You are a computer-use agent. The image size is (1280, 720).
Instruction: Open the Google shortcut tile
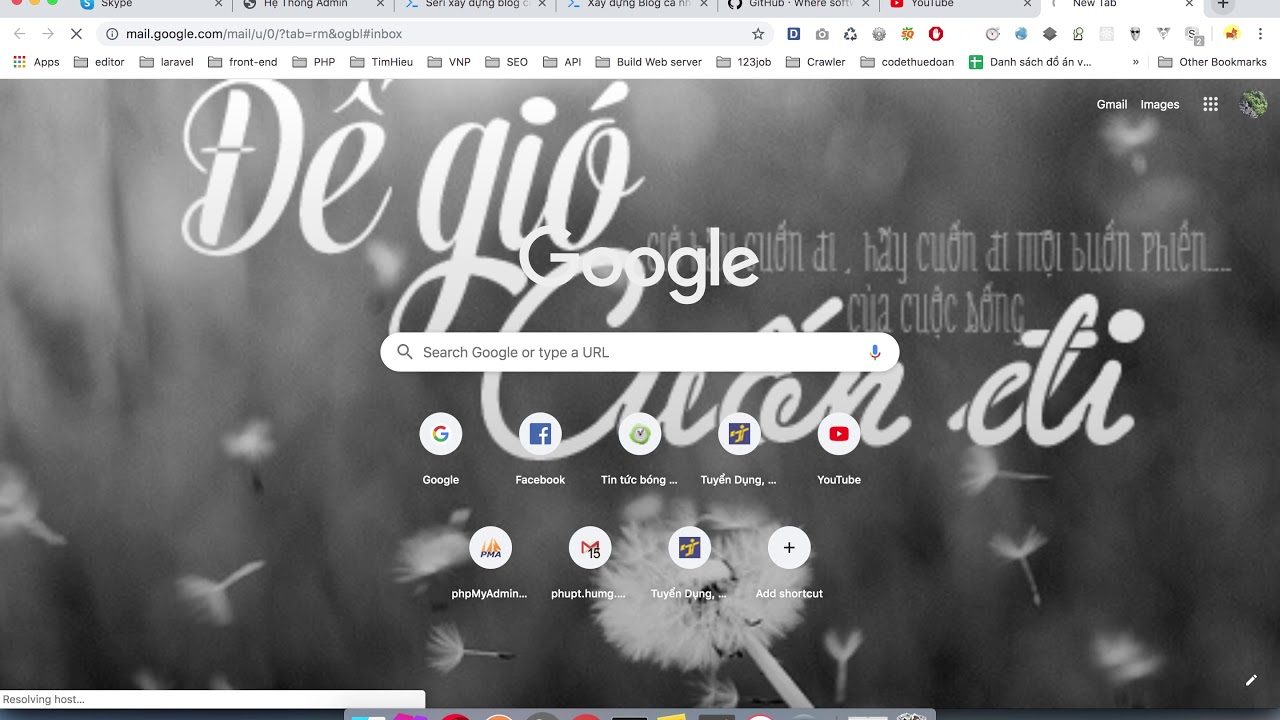point(440,449)
